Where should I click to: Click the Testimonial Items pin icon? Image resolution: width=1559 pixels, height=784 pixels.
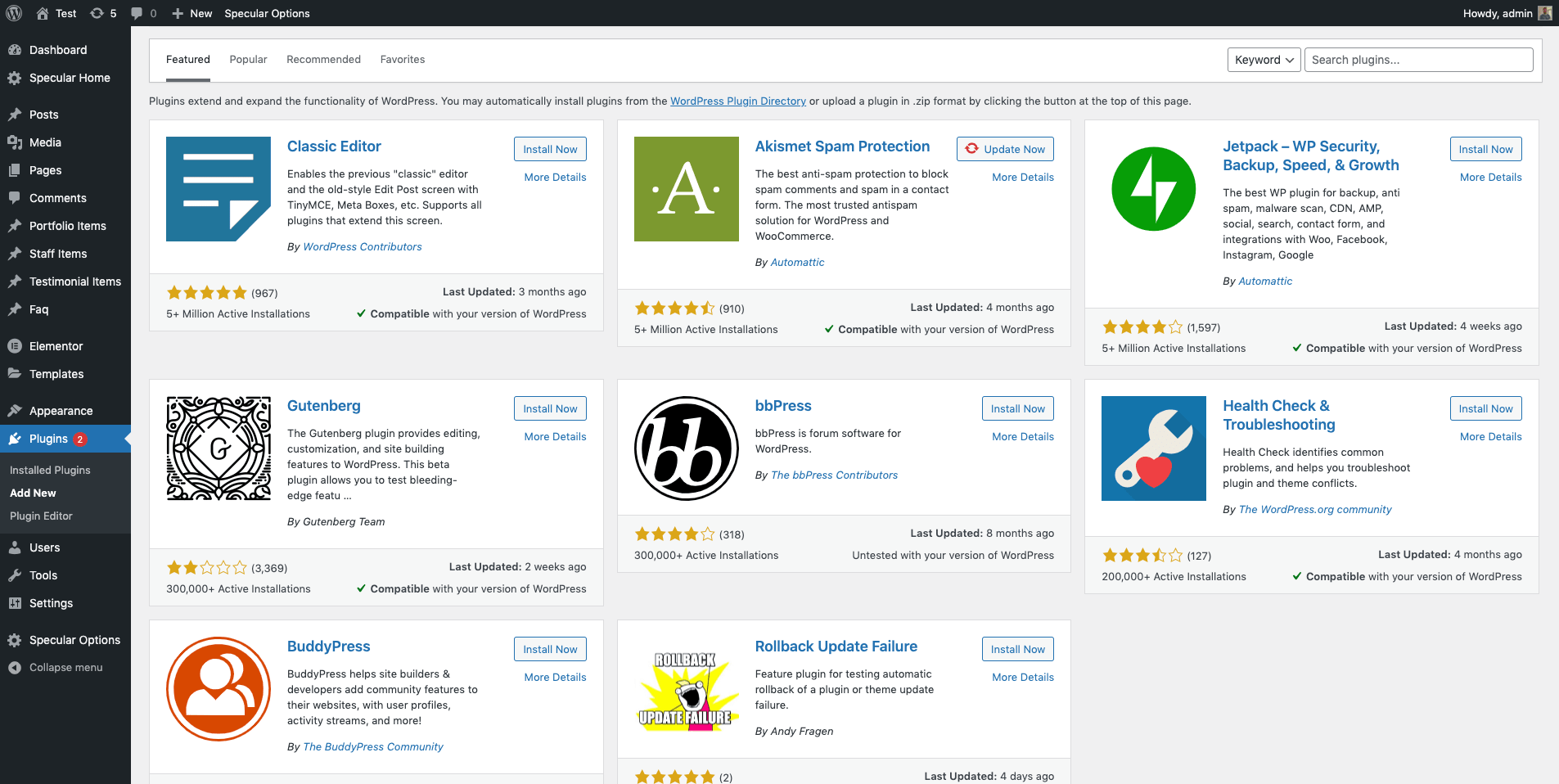[x=15, y=282]
